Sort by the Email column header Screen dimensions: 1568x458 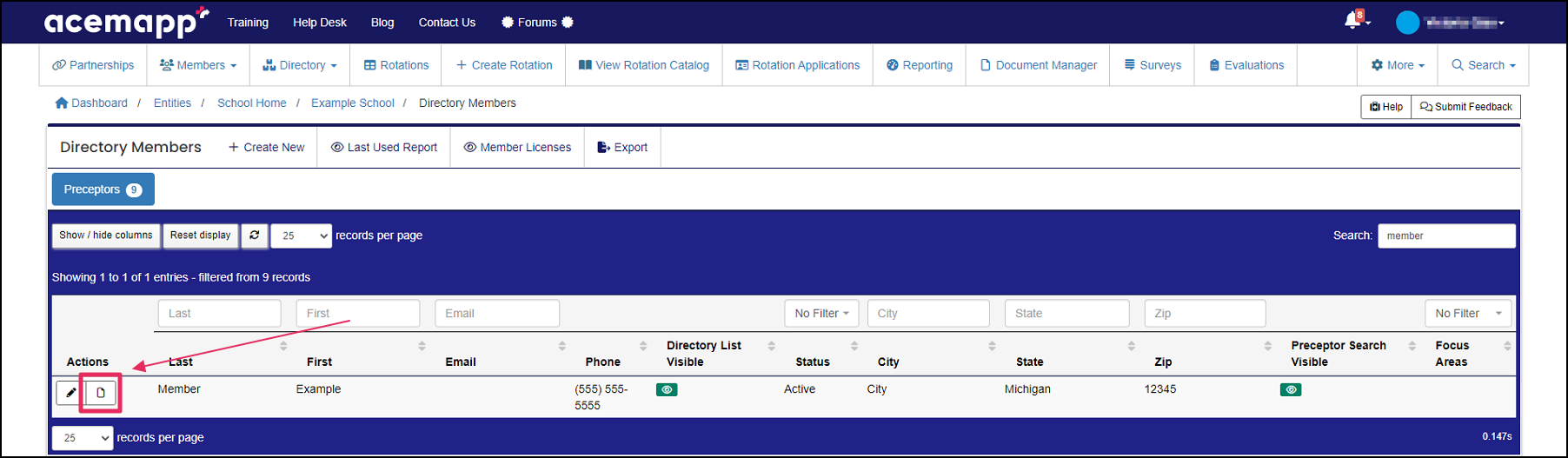tap(461, 362)
